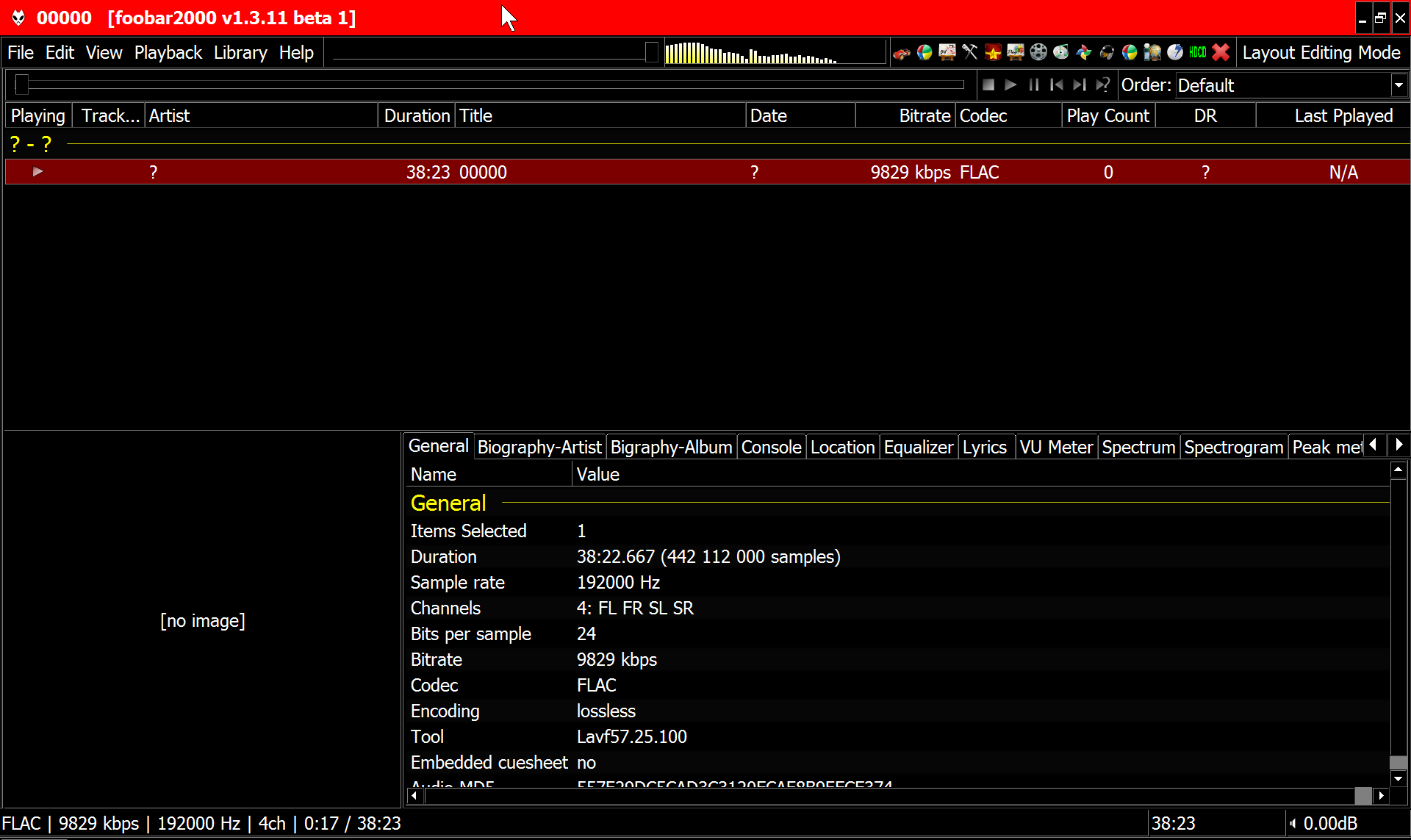Image resolution: width=1411 pixels, height=840 pixels.
Task: Switch to the Spectrum tab
Action: pyautogui.click(x=1138, y=447)
